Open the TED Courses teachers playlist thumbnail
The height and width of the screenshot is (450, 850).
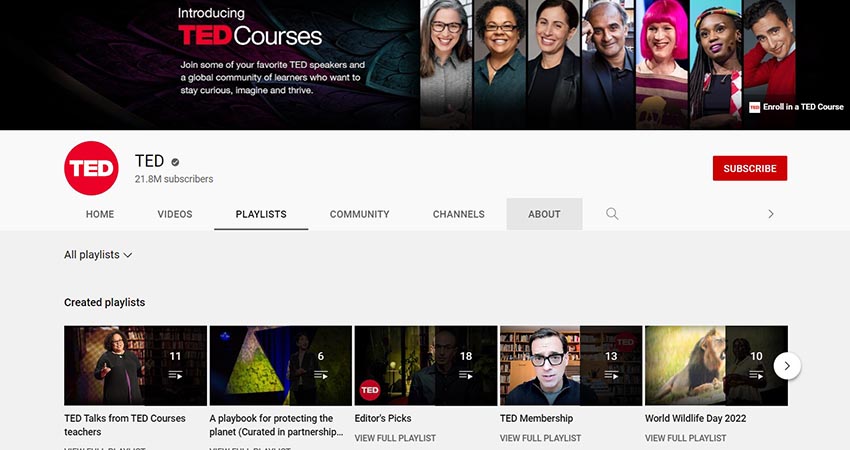[x=136, y=365]
